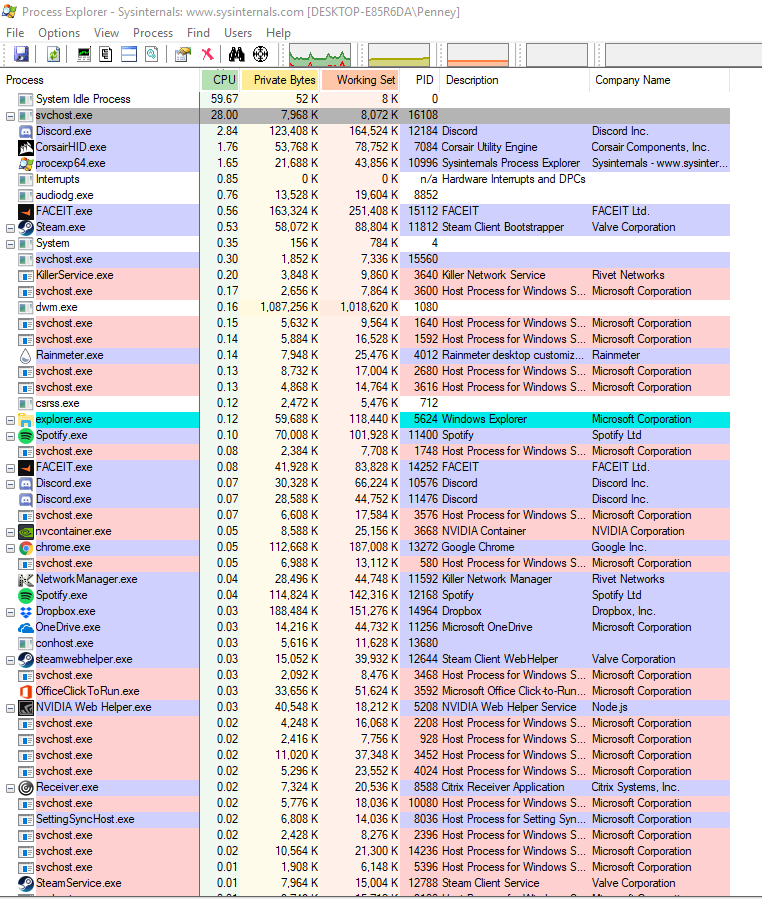Click the orange physical memory graph
762x899 pixels.
coord(478,55)
